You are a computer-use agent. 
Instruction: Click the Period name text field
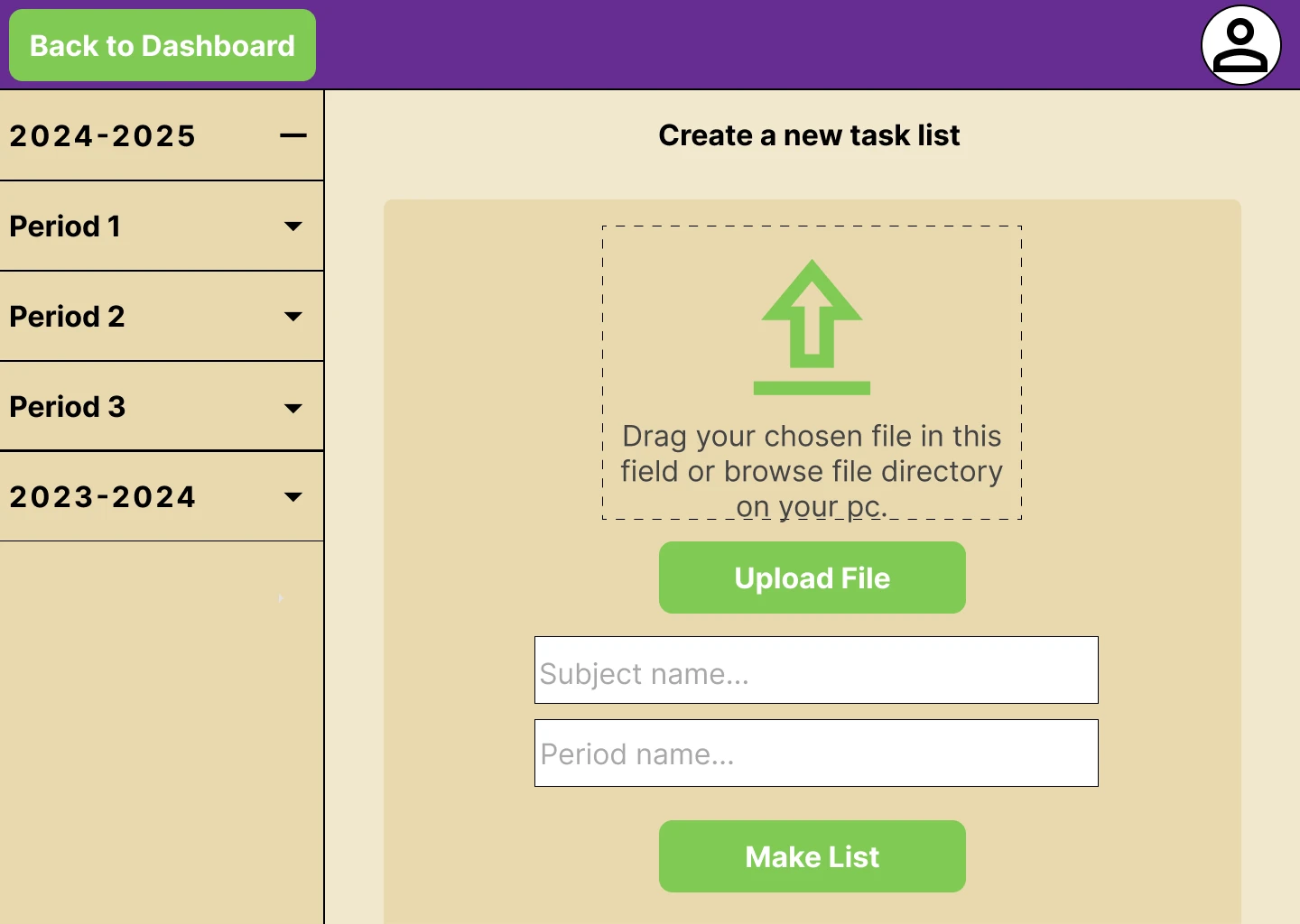pos(815,753)
